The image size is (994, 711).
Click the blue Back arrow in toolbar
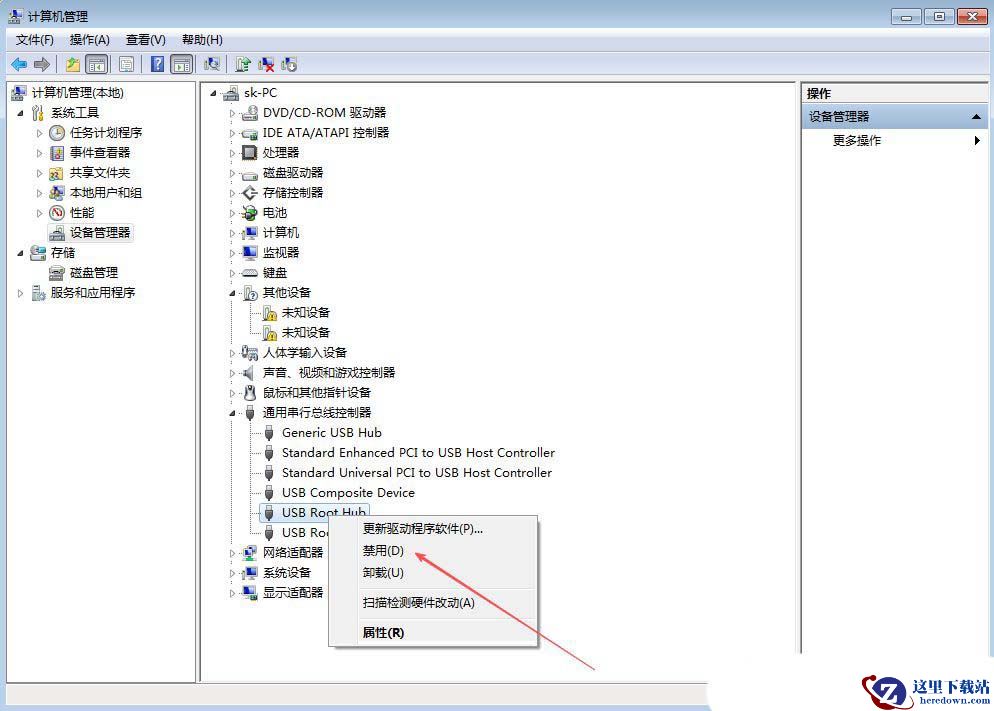(18, 65)
